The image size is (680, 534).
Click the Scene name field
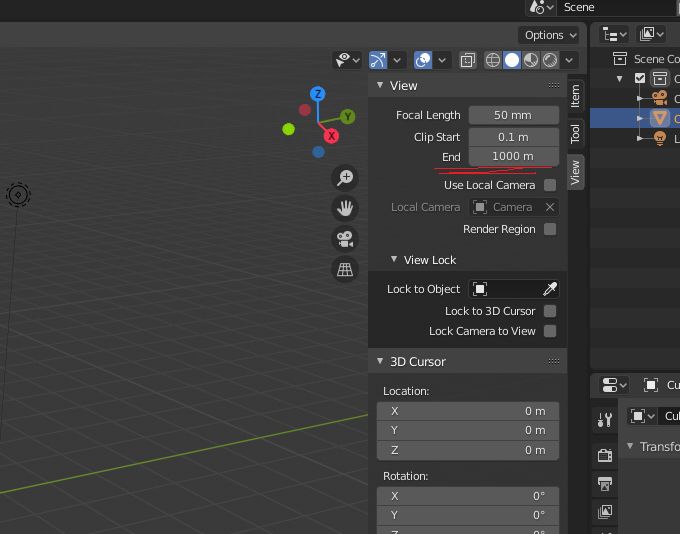click(x=618, y=7)
